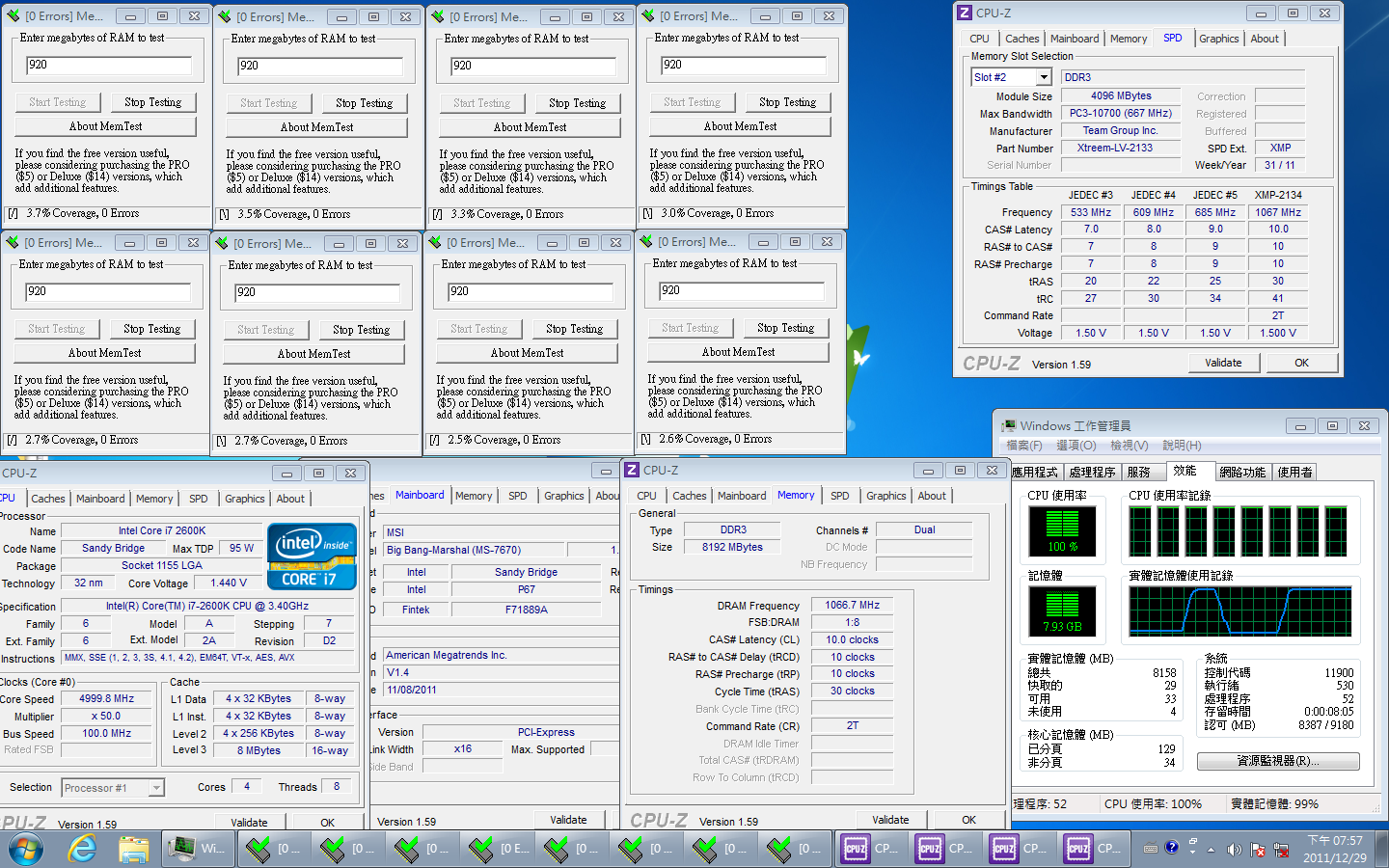Viewport: 1389px width, 868px height.
Task: Open the Processor #1 selection dropdown
Action: (x=156, y=788)
